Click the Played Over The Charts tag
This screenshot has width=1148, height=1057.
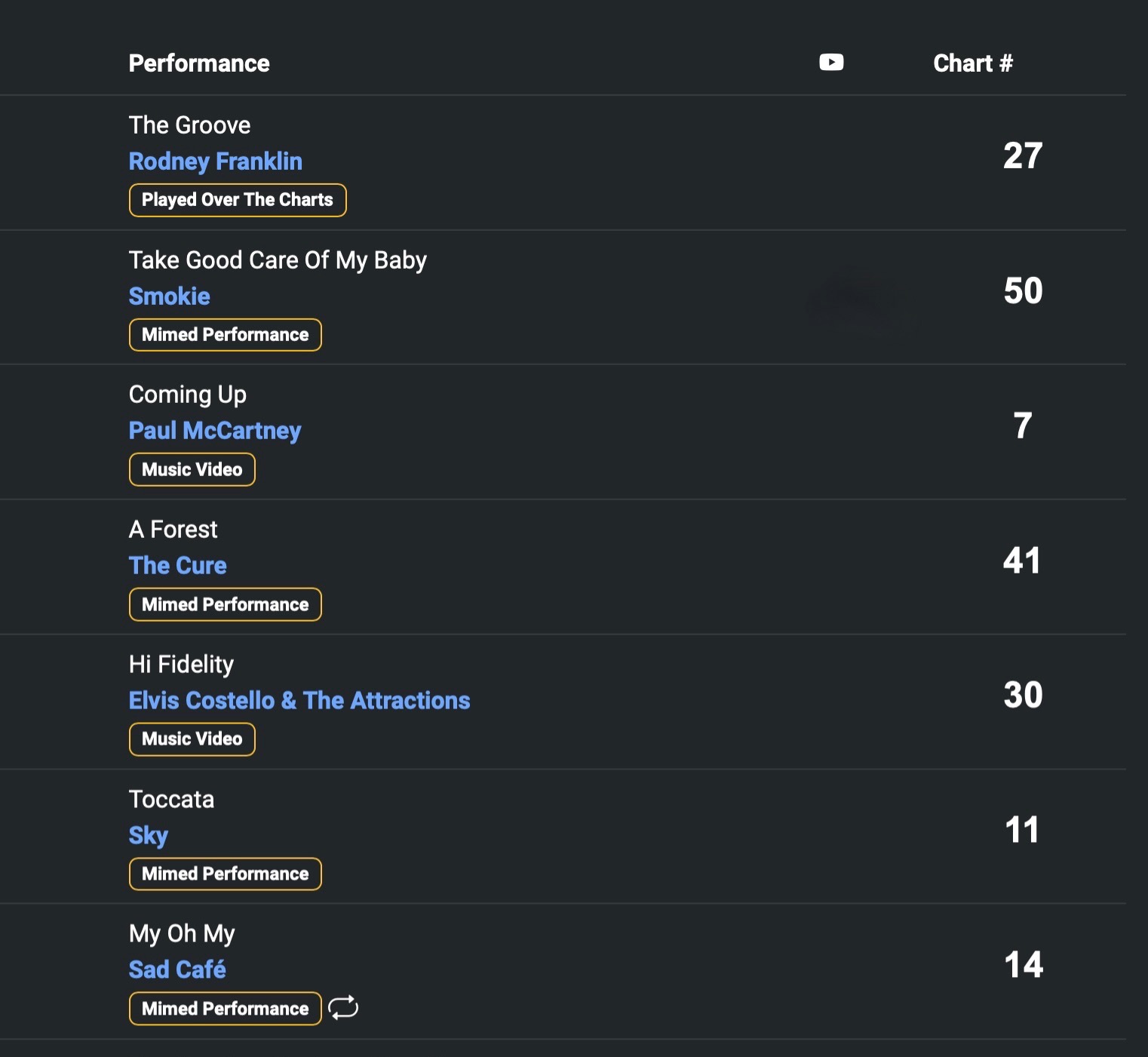(x=237, y=200)
